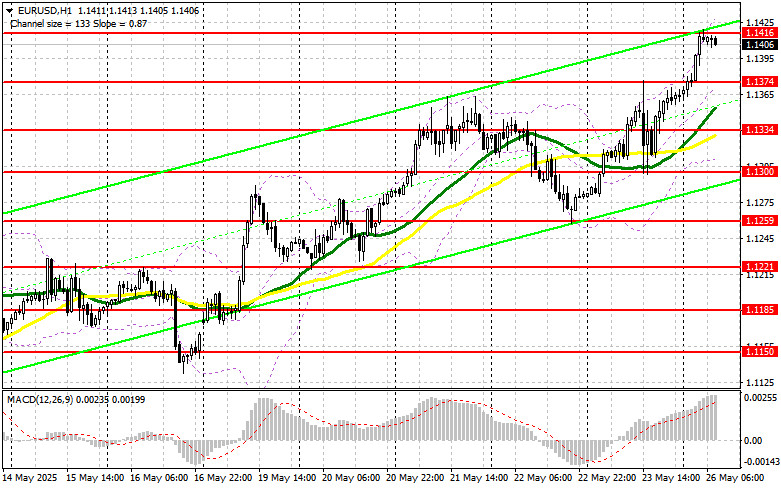Click the 1.1425 price scale value
The height and width of the screenshot is (489, 781).
click(x=760, y=22)
